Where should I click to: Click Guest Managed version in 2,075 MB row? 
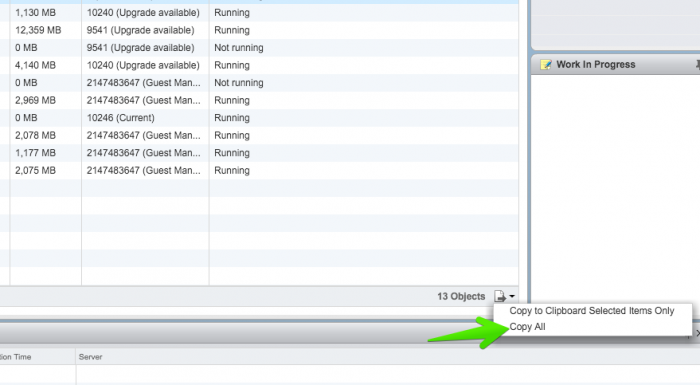(144, 170)
